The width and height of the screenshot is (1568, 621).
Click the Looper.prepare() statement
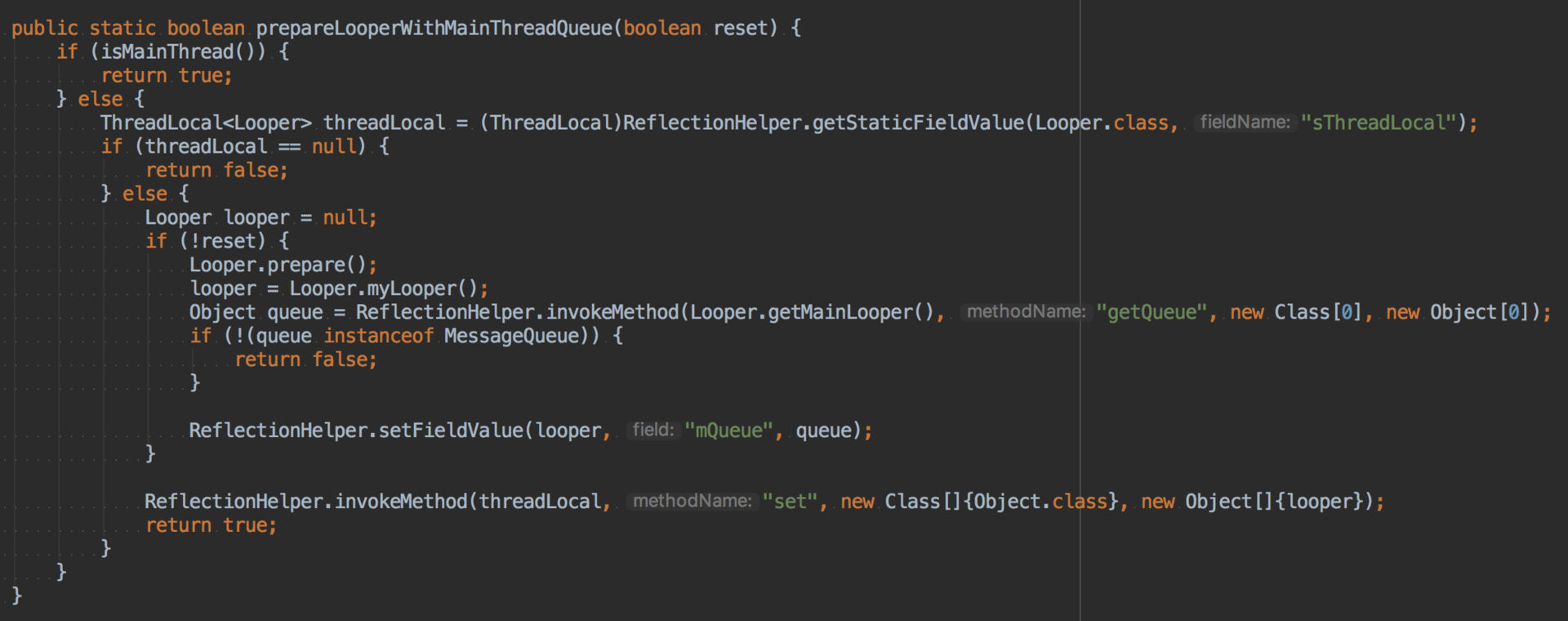pos(283,266)
